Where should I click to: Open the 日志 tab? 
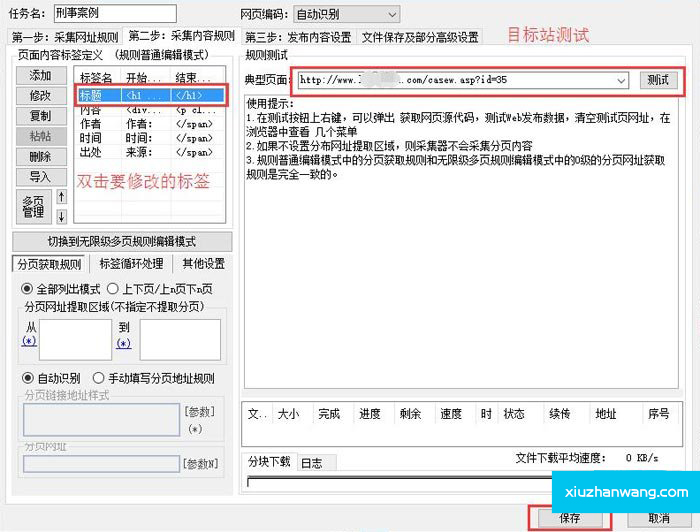click(x=312, y=462)
